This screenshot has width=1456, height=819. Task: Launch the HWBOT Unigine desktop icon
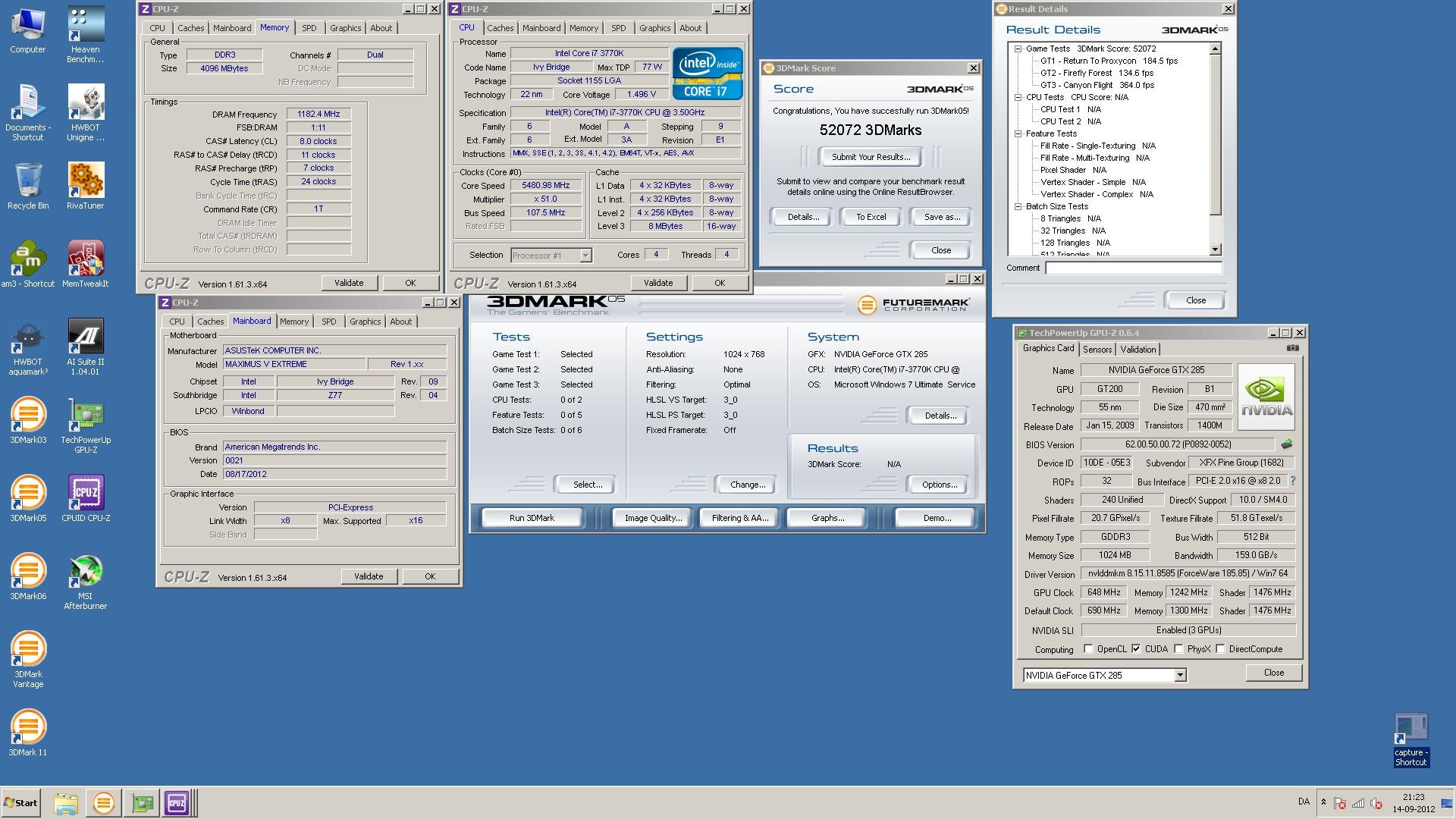click(x=85, y=112)
